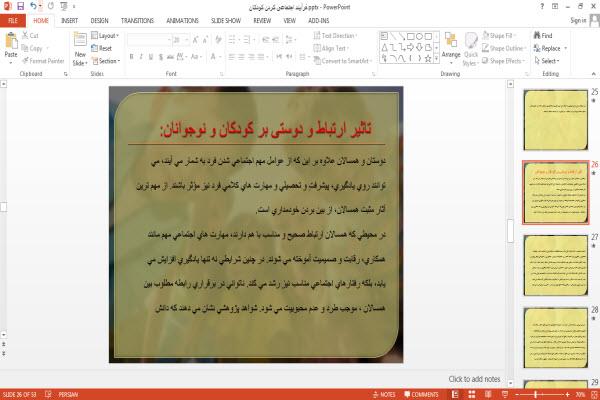Open PowerPoint Help question mark

[x=542, y=7]
